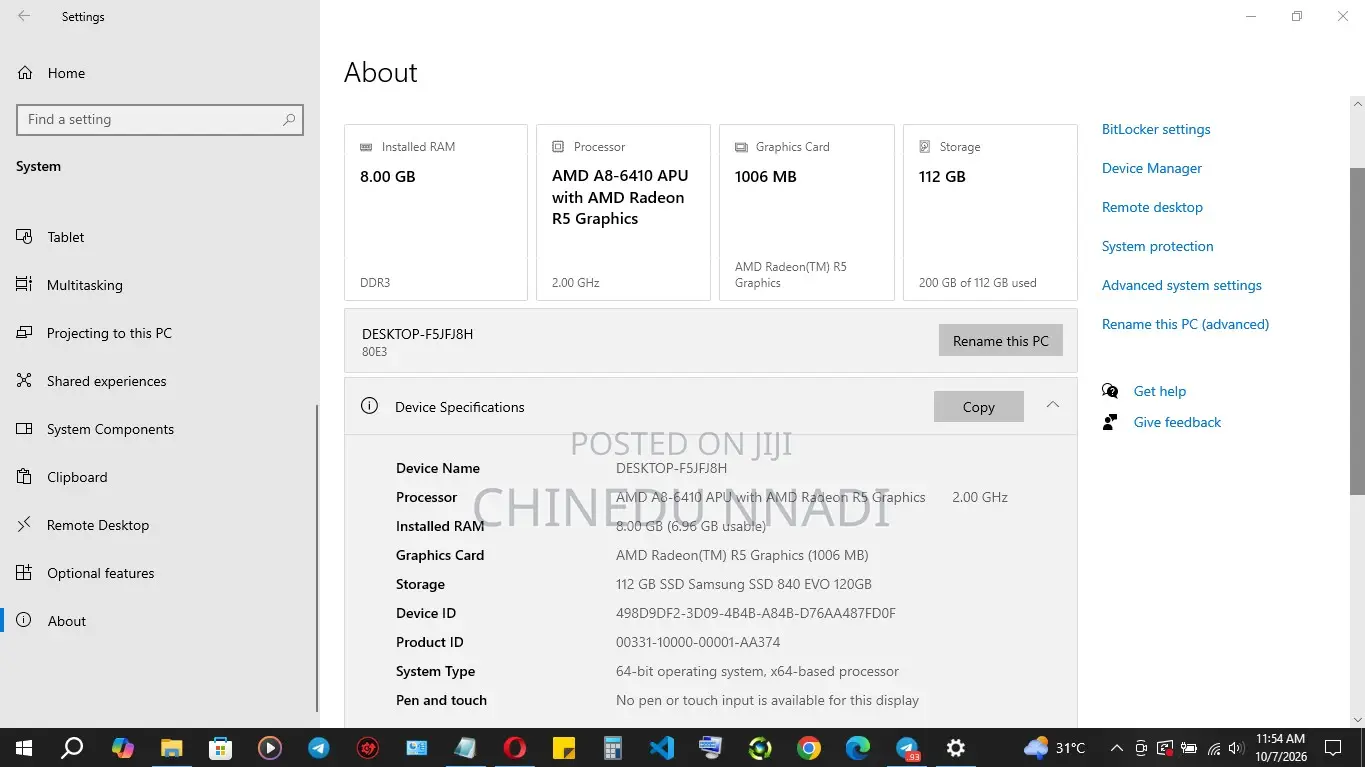Image resolution: width=1365 pixels, height=767 pixels.
Task: Open taskbar Search
Action: click(72, 748)
